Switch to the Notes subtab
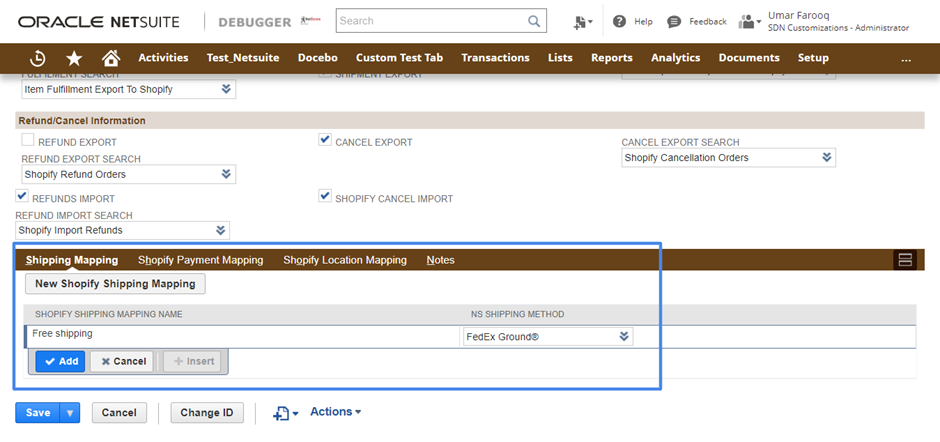 coord(441,260)
